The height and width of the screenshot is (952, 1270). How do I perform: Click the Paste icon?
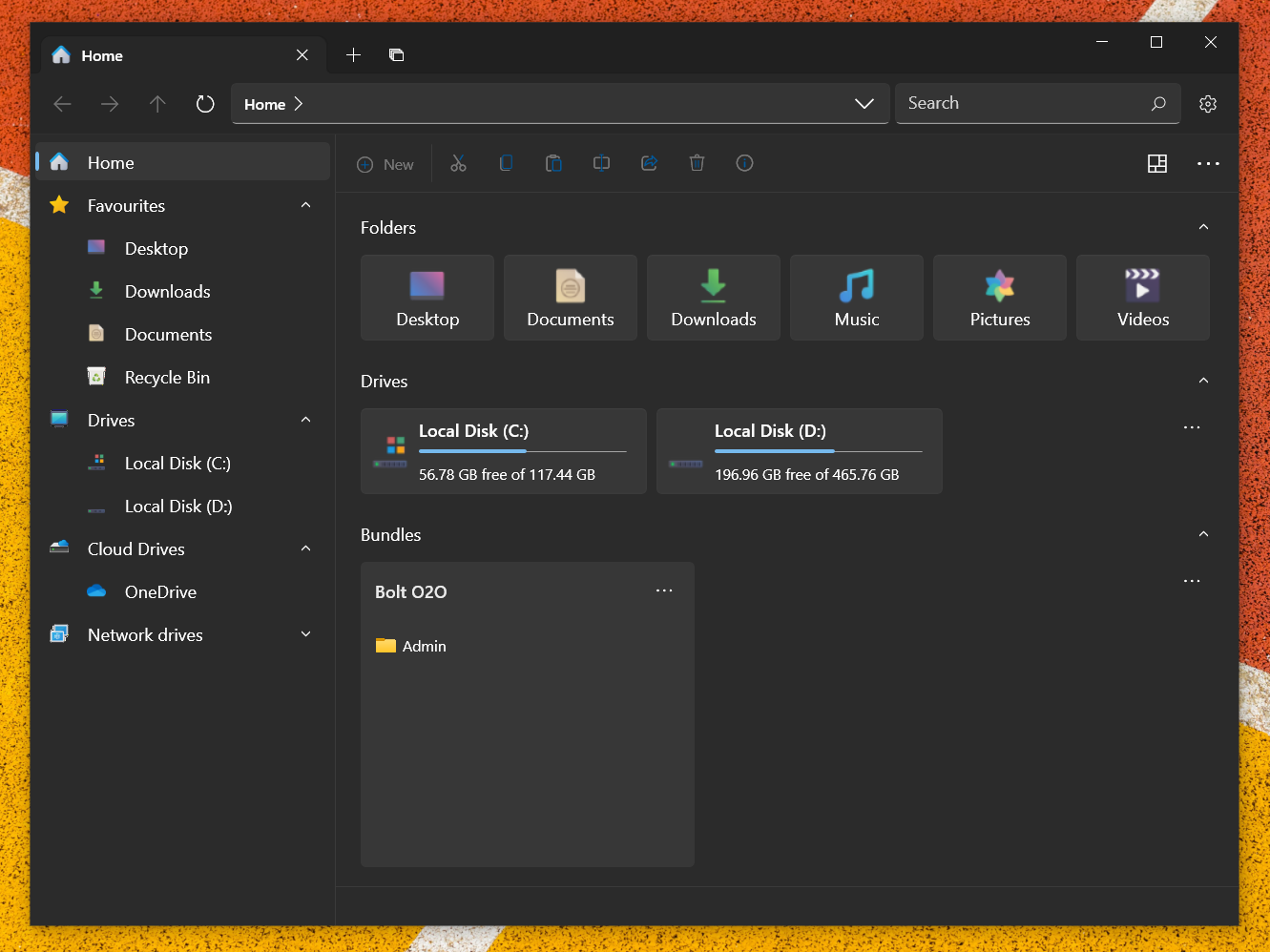click(x=553, y=163)
